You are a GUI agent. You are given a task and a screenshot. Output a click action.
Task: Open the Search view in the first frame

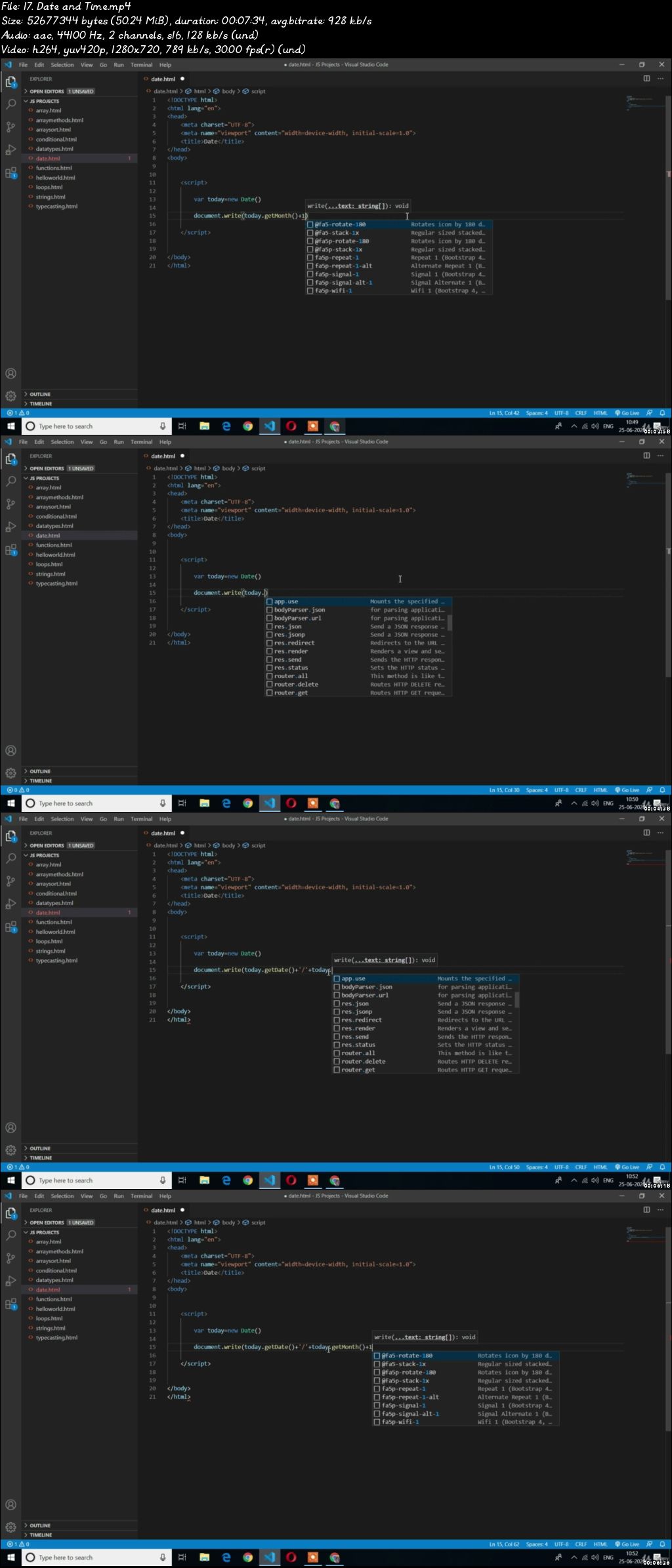point(10,104)
